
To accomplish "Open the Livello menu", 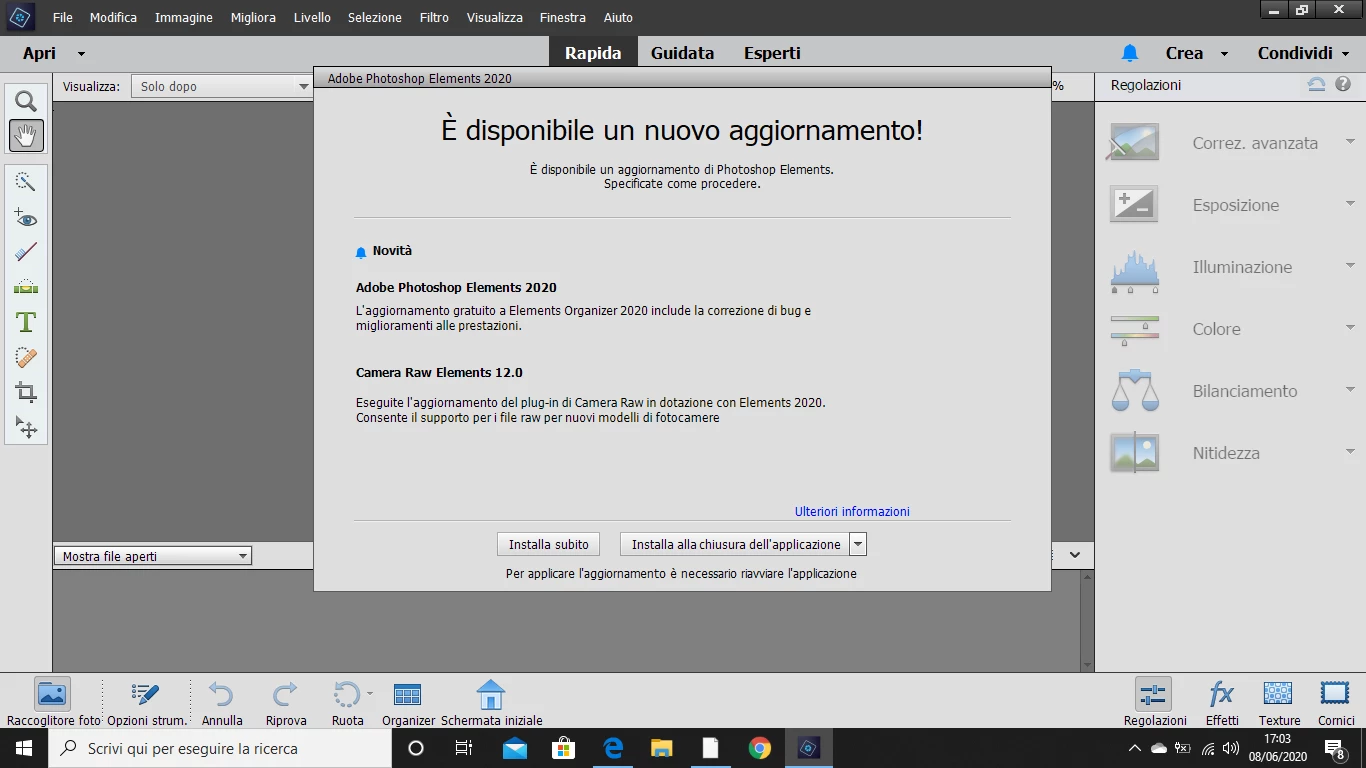I will tap(312, 18).
